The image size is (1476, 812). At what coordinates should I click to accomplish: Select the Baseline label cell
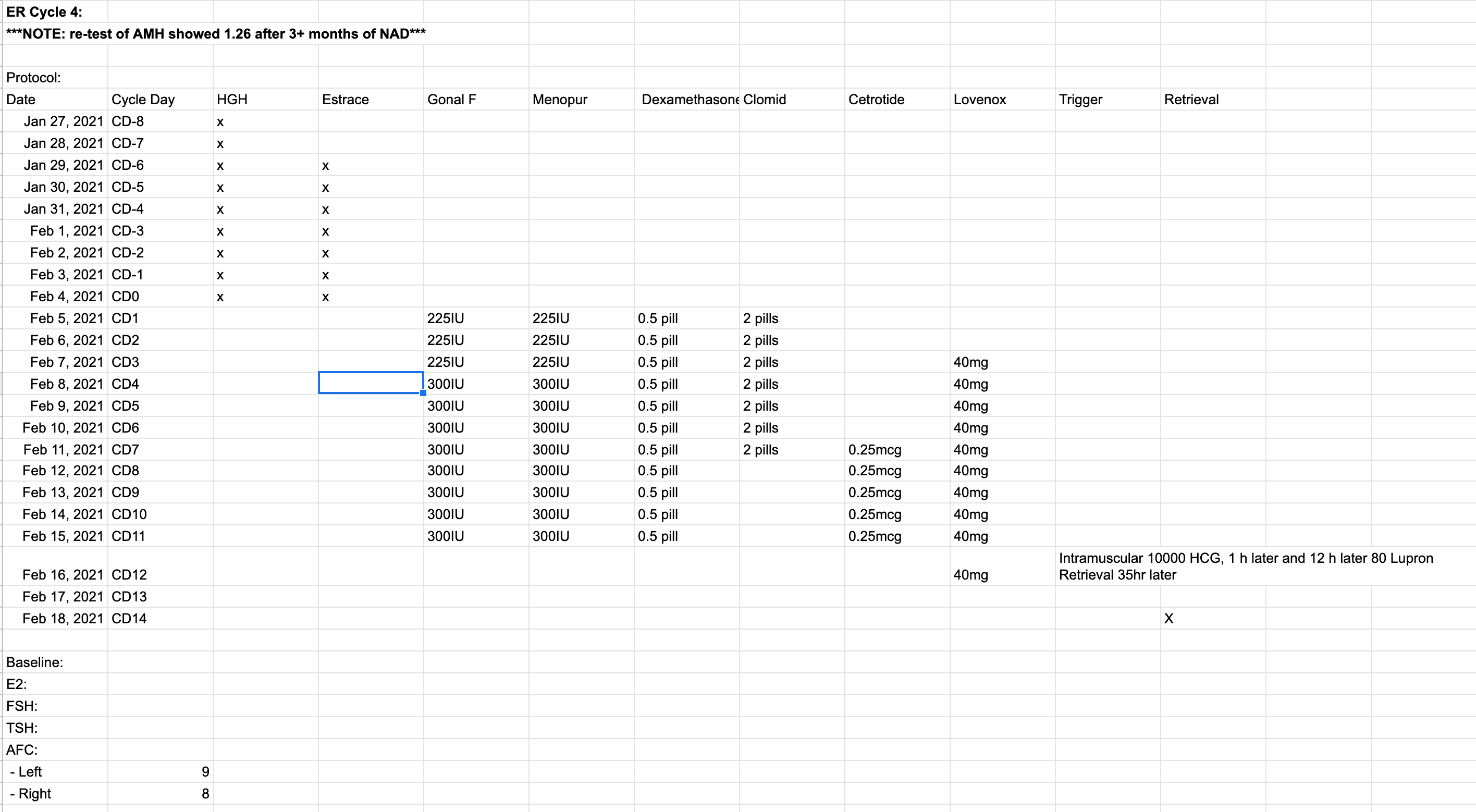pos(34,662)
